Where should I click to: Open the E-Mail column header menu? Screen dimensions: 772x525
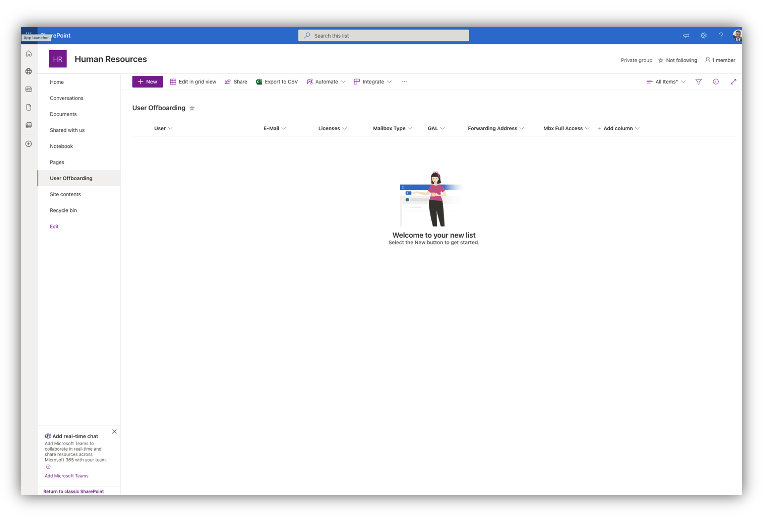(x=275, y=128)
